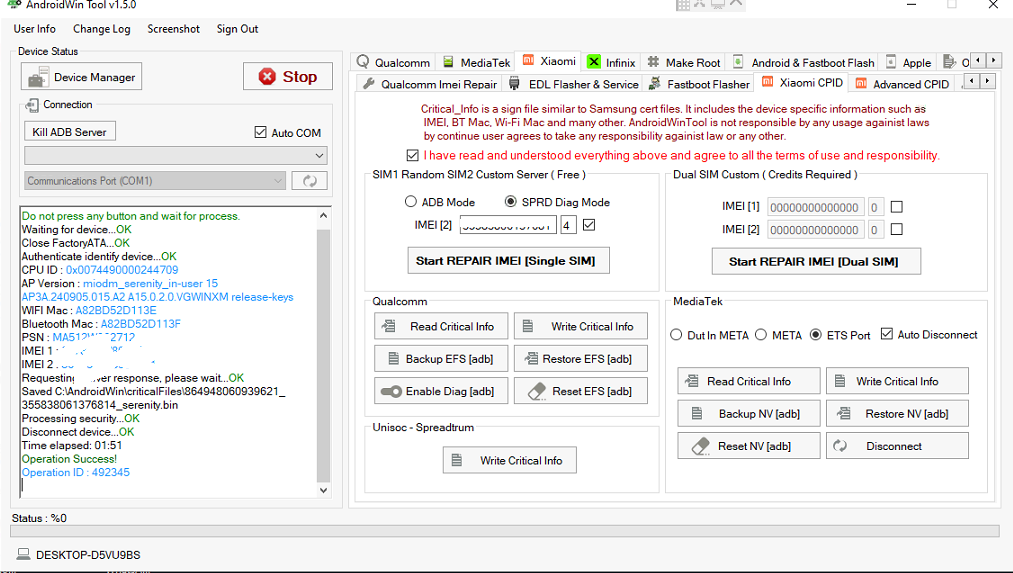Switch to the MediaTek tab
Viewport: 1013px width, 573px height.
477,62
